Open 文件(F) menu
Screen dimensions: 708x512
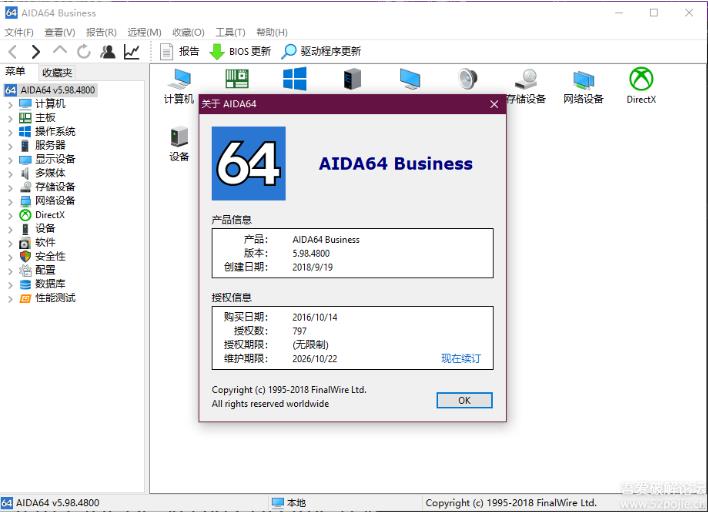(x=19, y=32)
